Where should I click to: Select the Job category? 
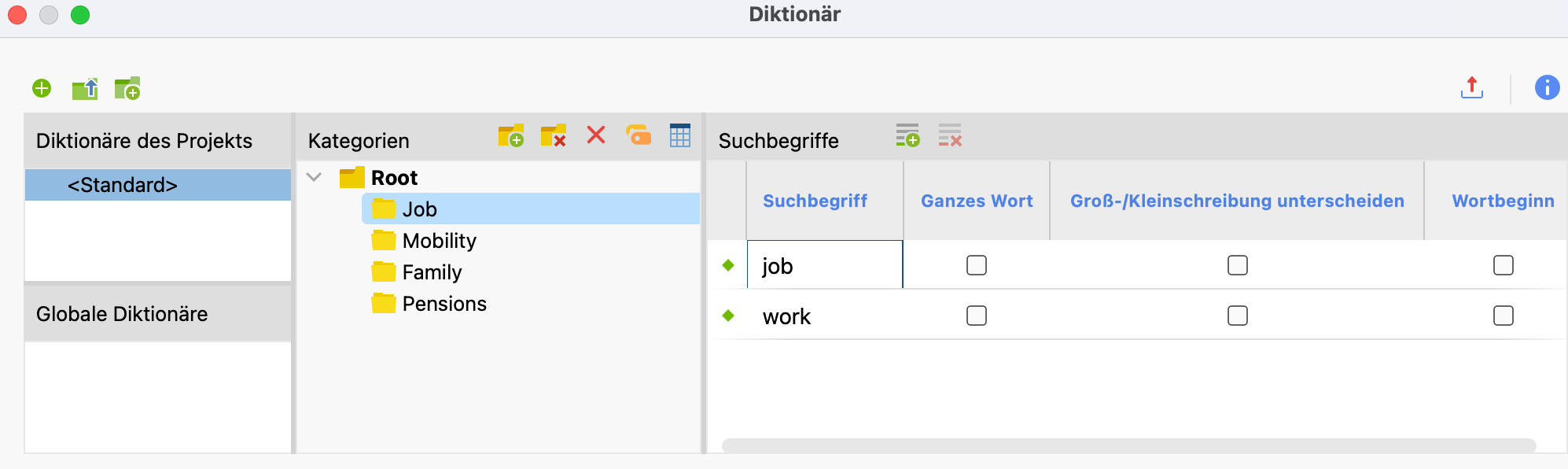point(531,209)
